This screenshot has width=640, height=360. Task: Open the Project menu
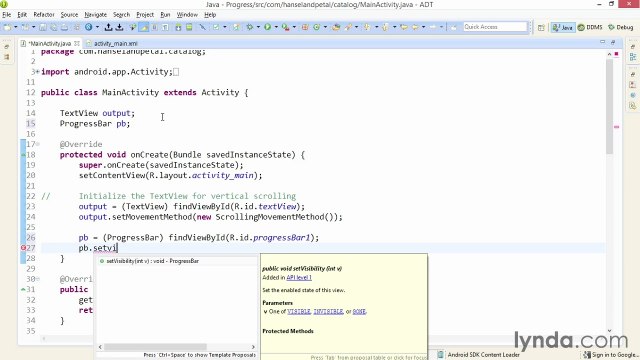pyautogui.click(x=145, y=15)
